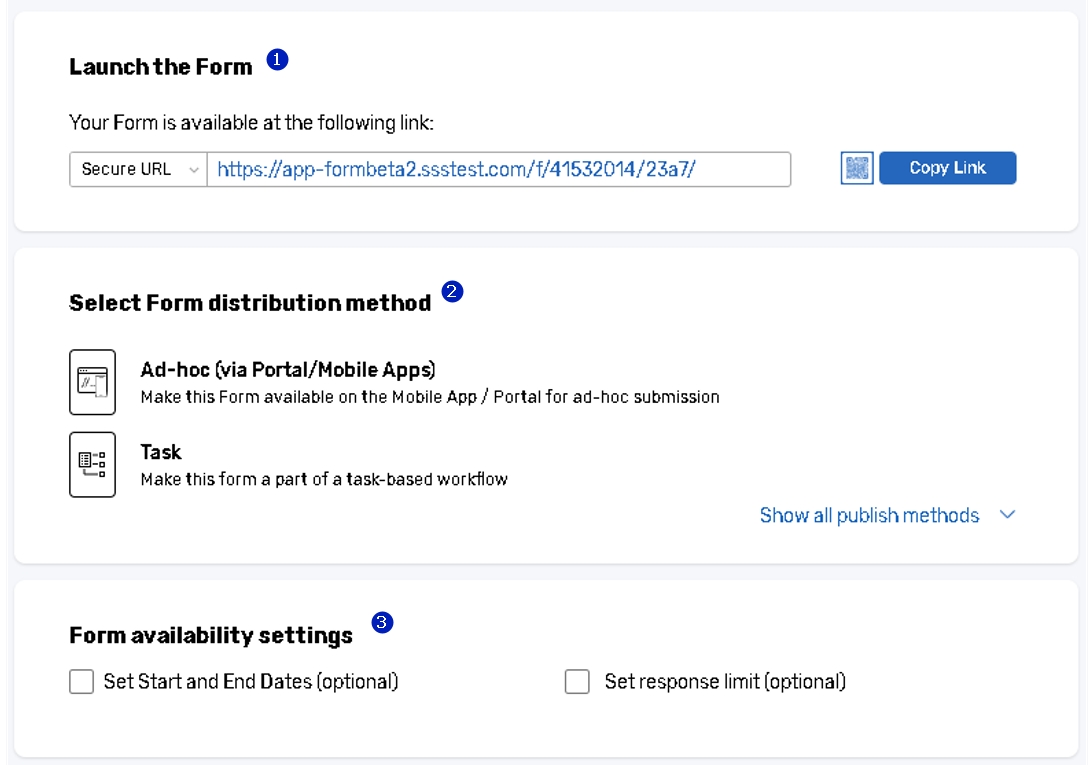This screenshot has height=765, width=1091.
Task: Click the Select Form distribution method heading
Action: pos(250,303)
